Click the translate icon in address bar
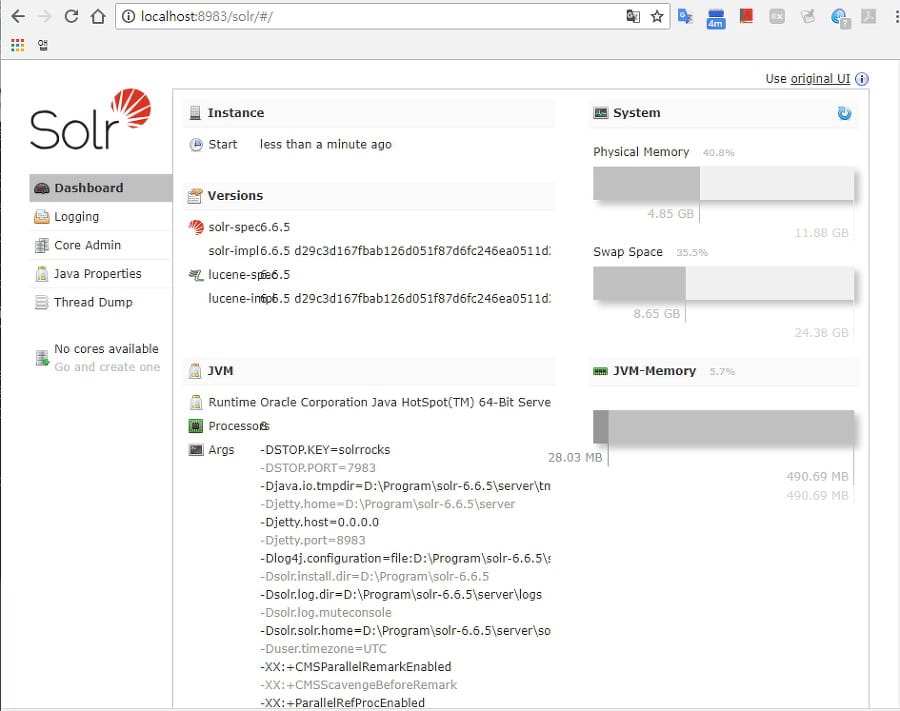 point(632,16)
